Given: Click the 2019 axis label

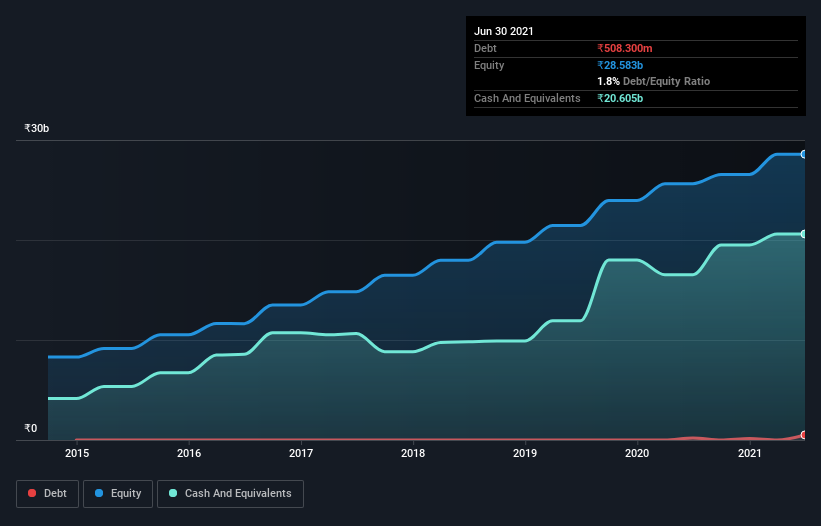Looking at the screenshot, I should pyautogui.click(x=525, y=453).
